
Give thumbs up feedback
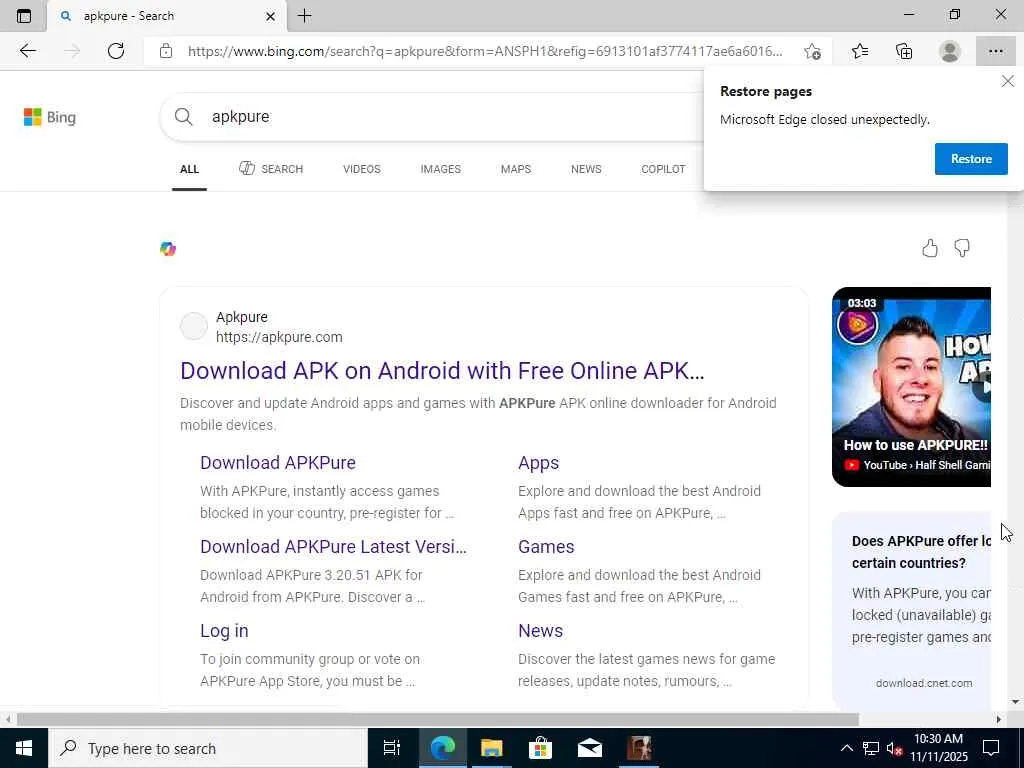coord(930,248)
